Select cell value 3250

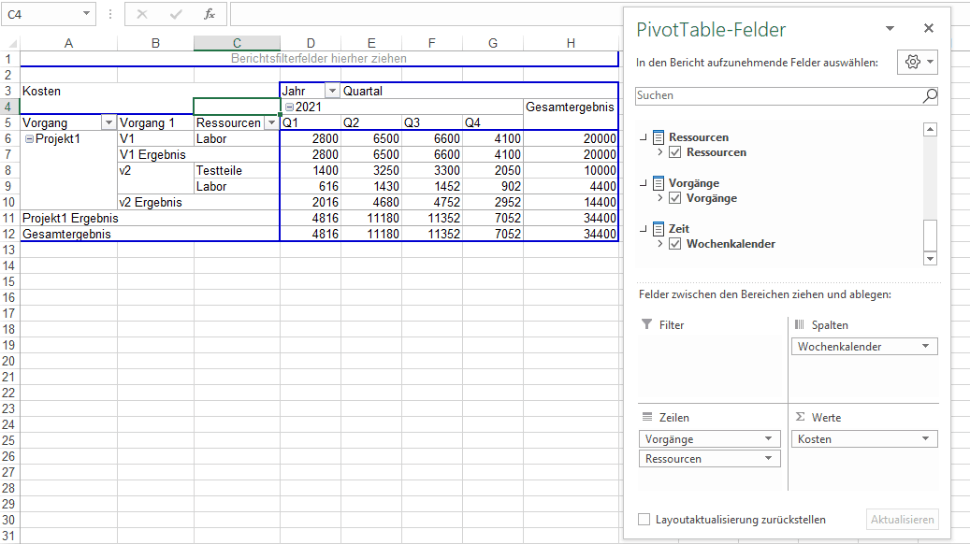pyautogui.click(x=371, y=171)
